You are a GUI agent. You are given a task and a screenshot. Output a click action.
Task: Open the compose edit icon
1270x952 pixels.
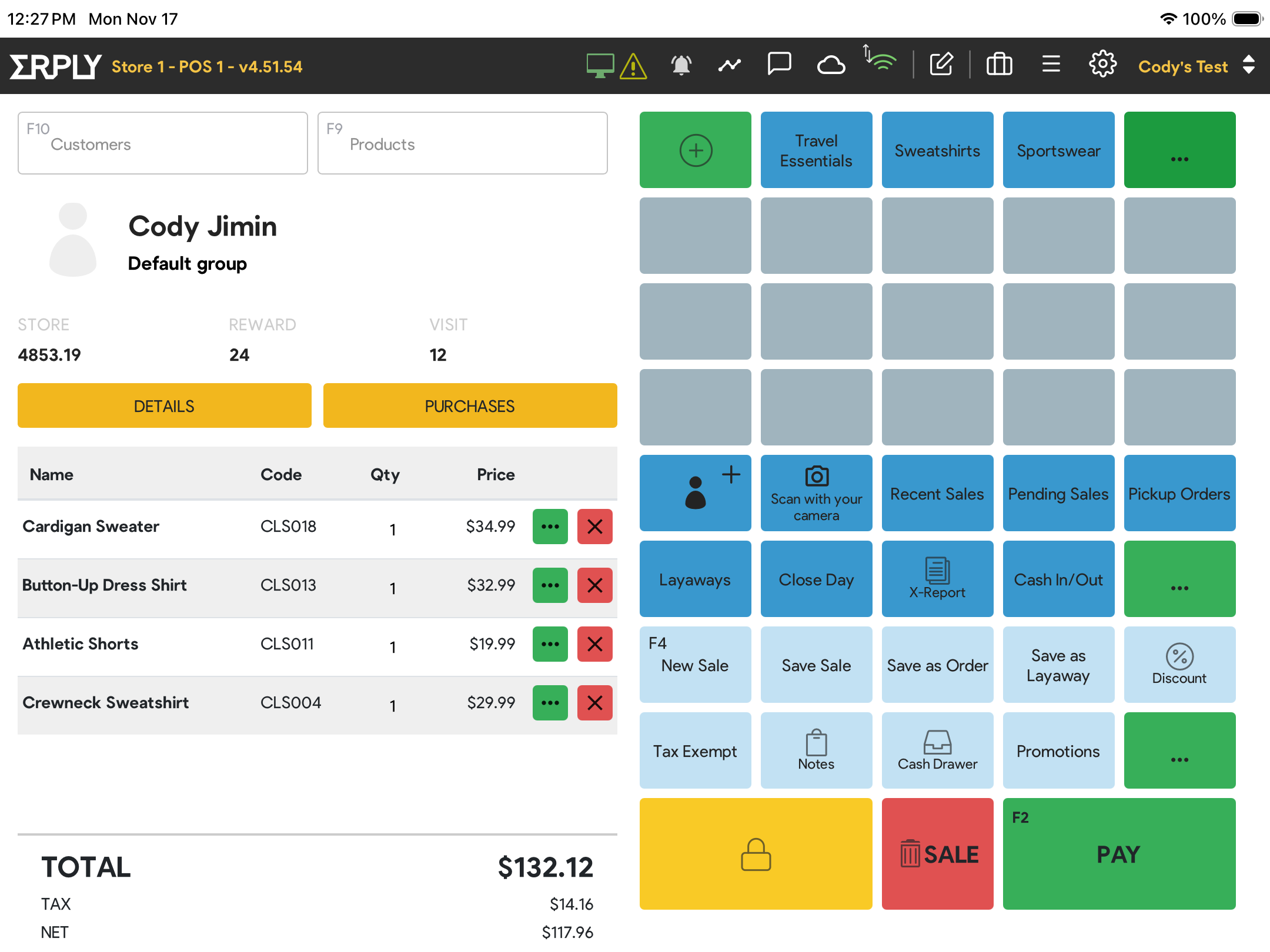tap(941, 65)
